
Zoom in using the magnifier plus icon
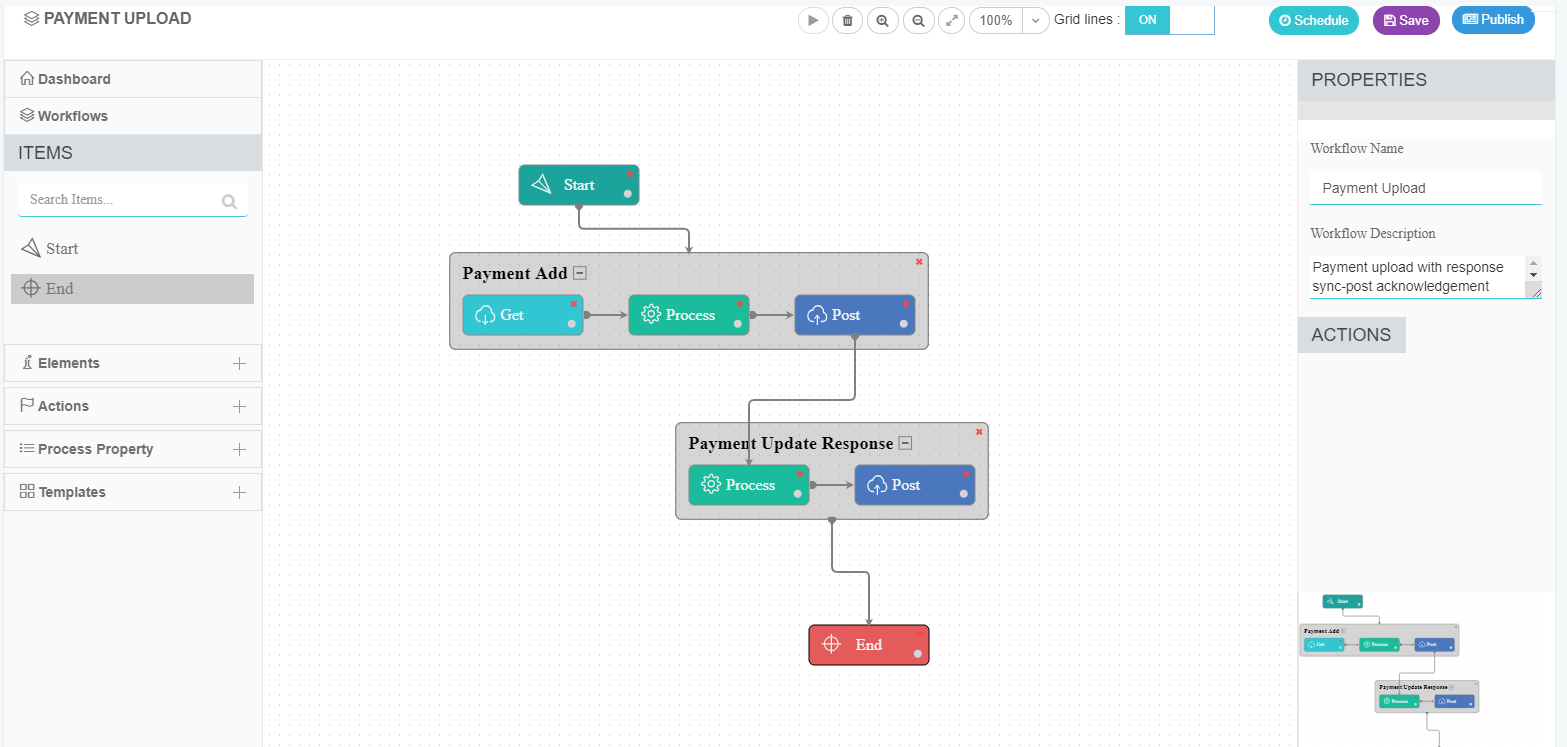[883, 20]
